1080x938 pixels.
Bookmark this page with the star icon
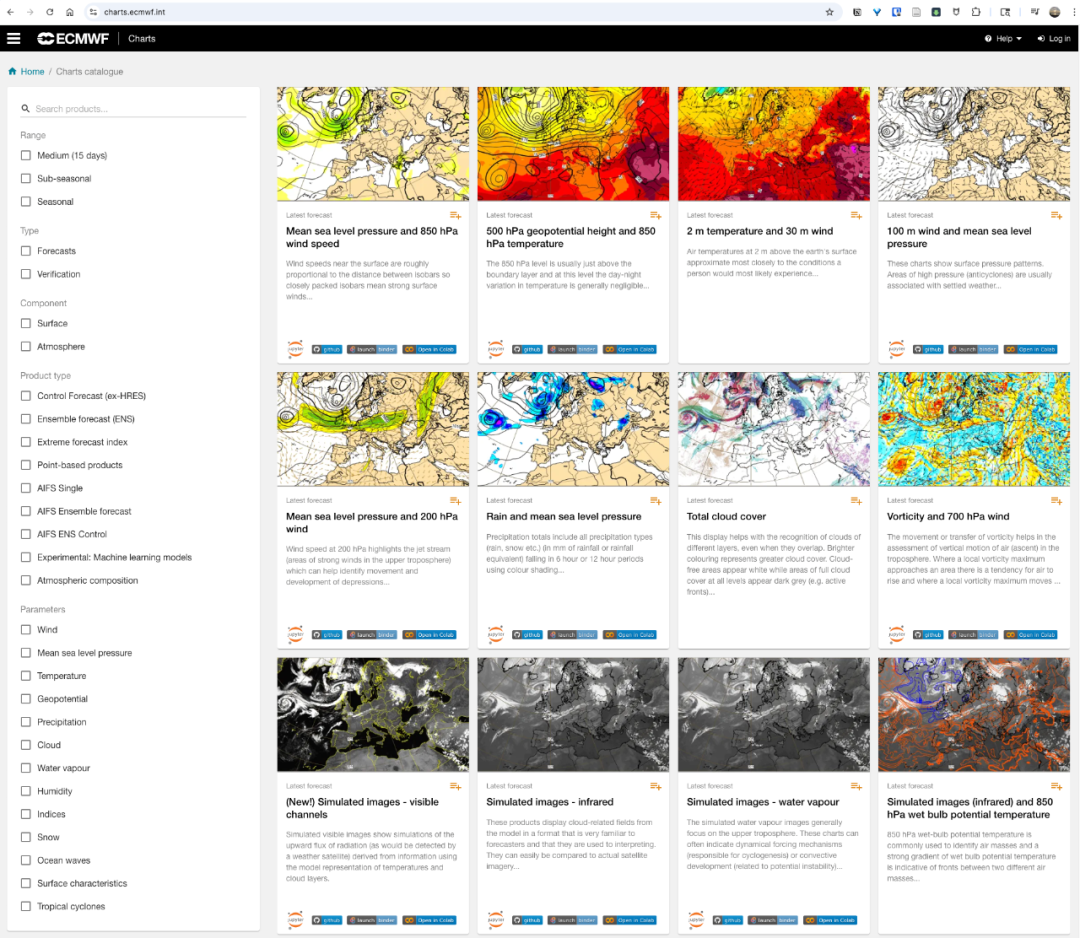point(829,12)
